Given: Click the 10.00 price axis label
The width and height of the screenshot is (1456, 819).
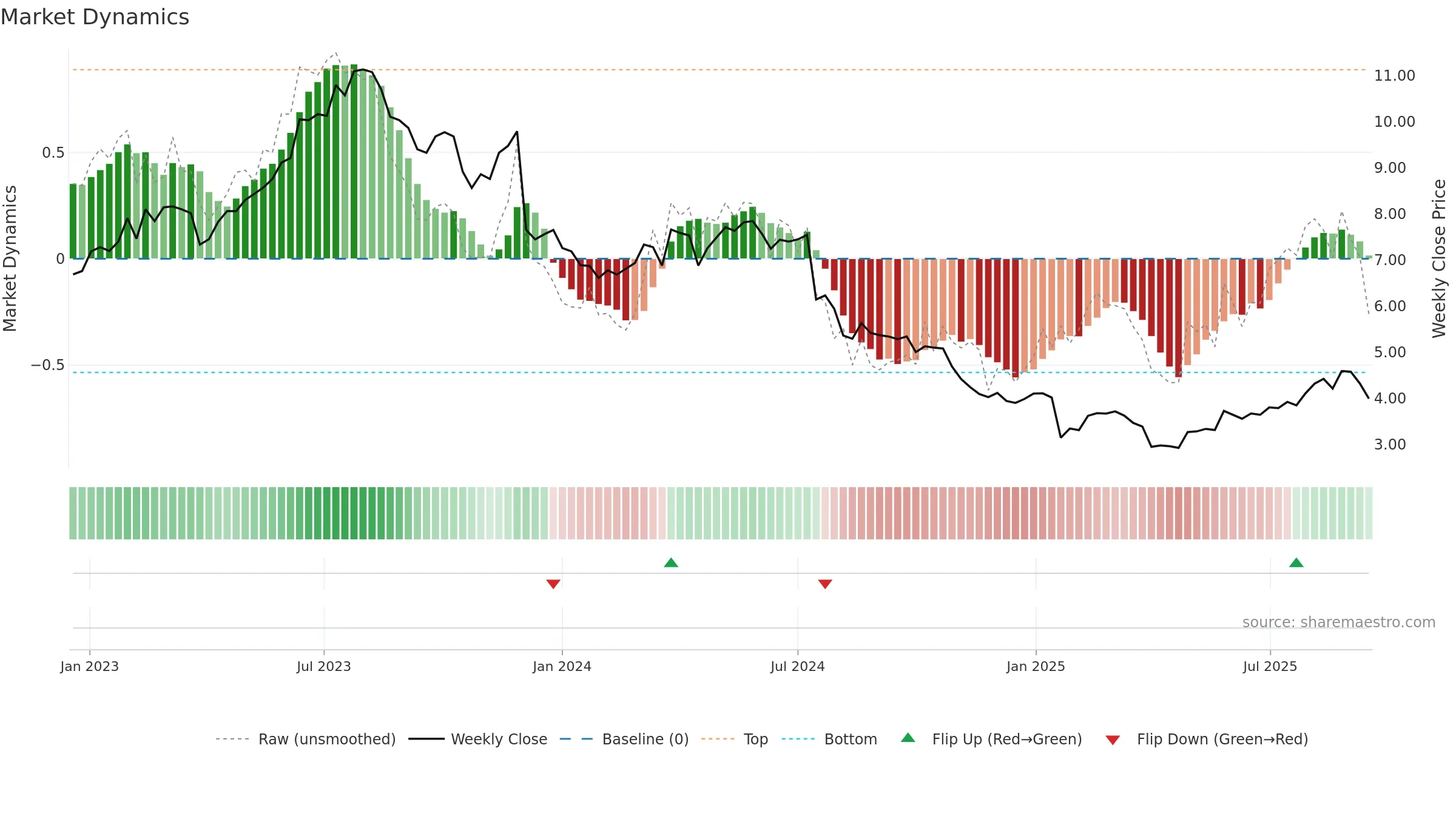Looking at the screenshot, I should point(1395,122).
